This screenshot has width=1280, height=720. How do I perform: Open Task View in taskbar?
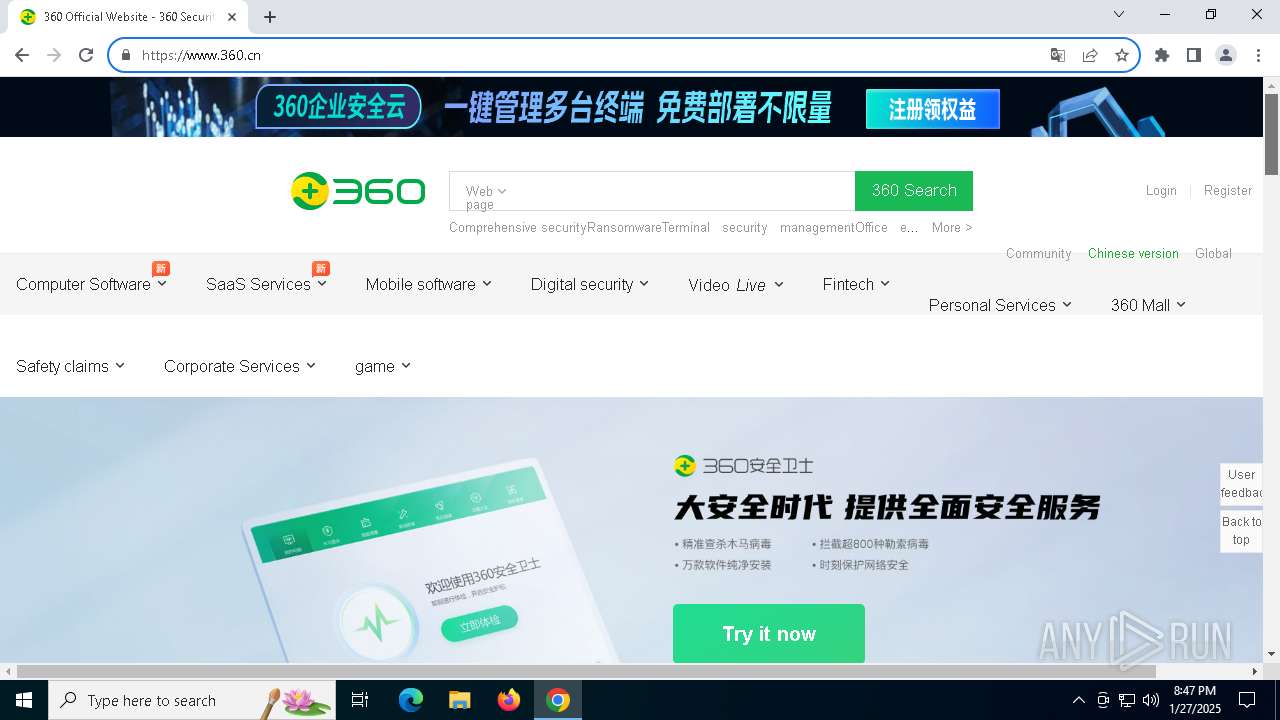click(360, 700)
